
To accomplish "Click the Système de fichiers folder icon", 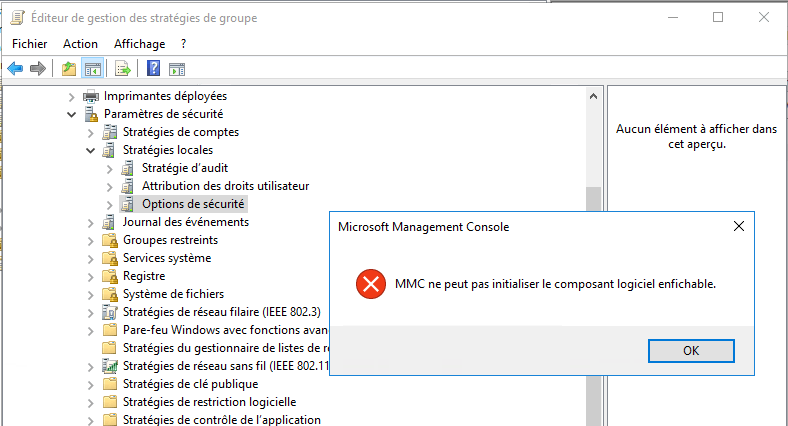I will [110, 294].
